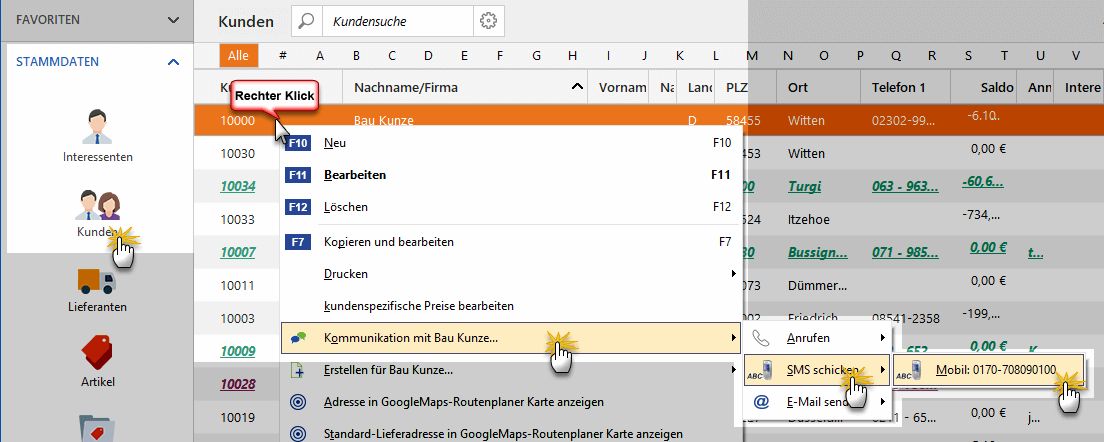Select SMS schicken submenu item
Screen dimensions: 1104x442
[817, 370]
